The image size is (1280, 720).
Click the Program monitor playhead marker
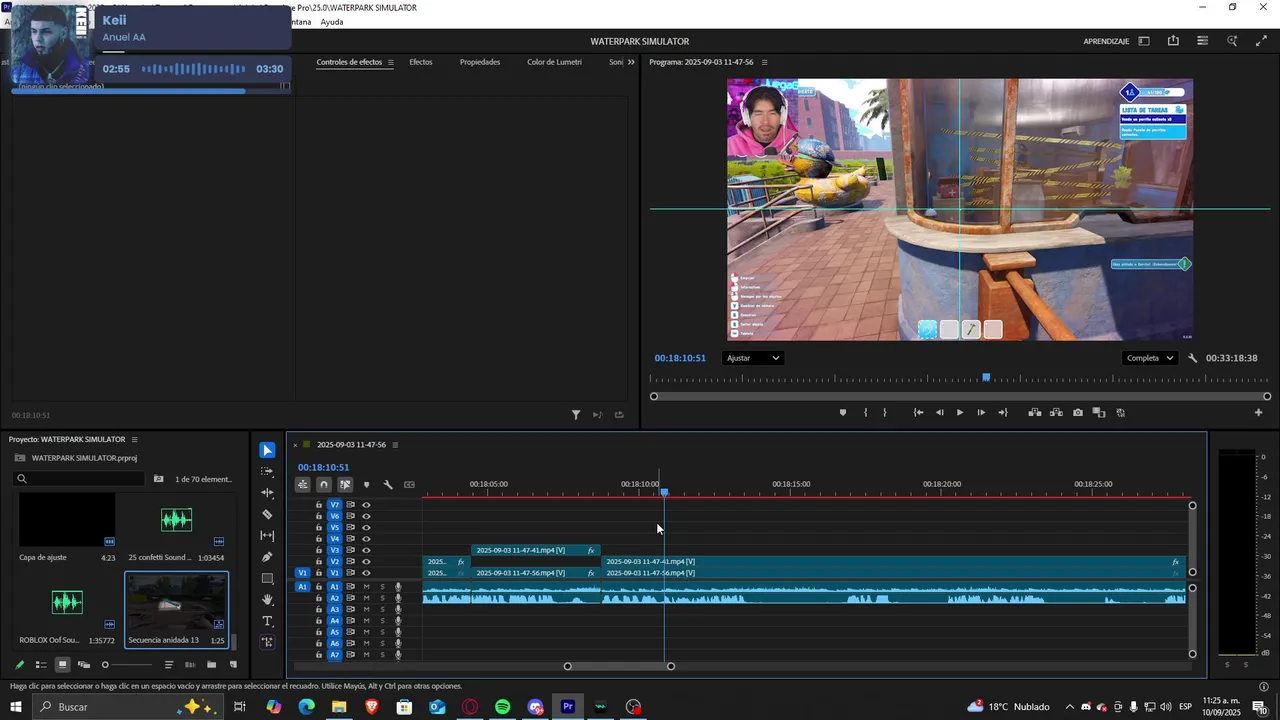click(x=986, y=377)
